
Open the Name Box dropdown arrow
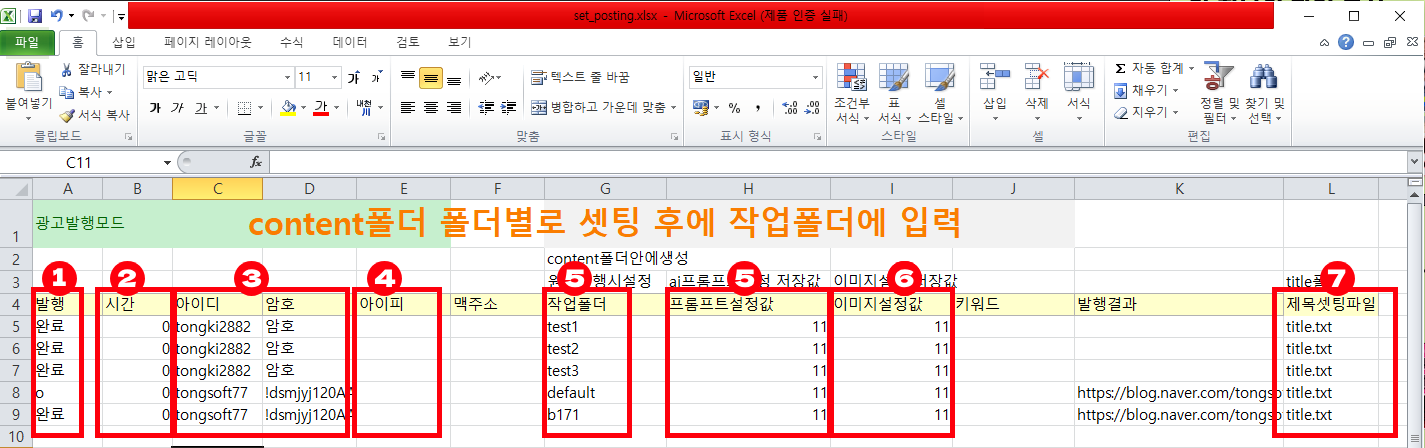point(167,162)
